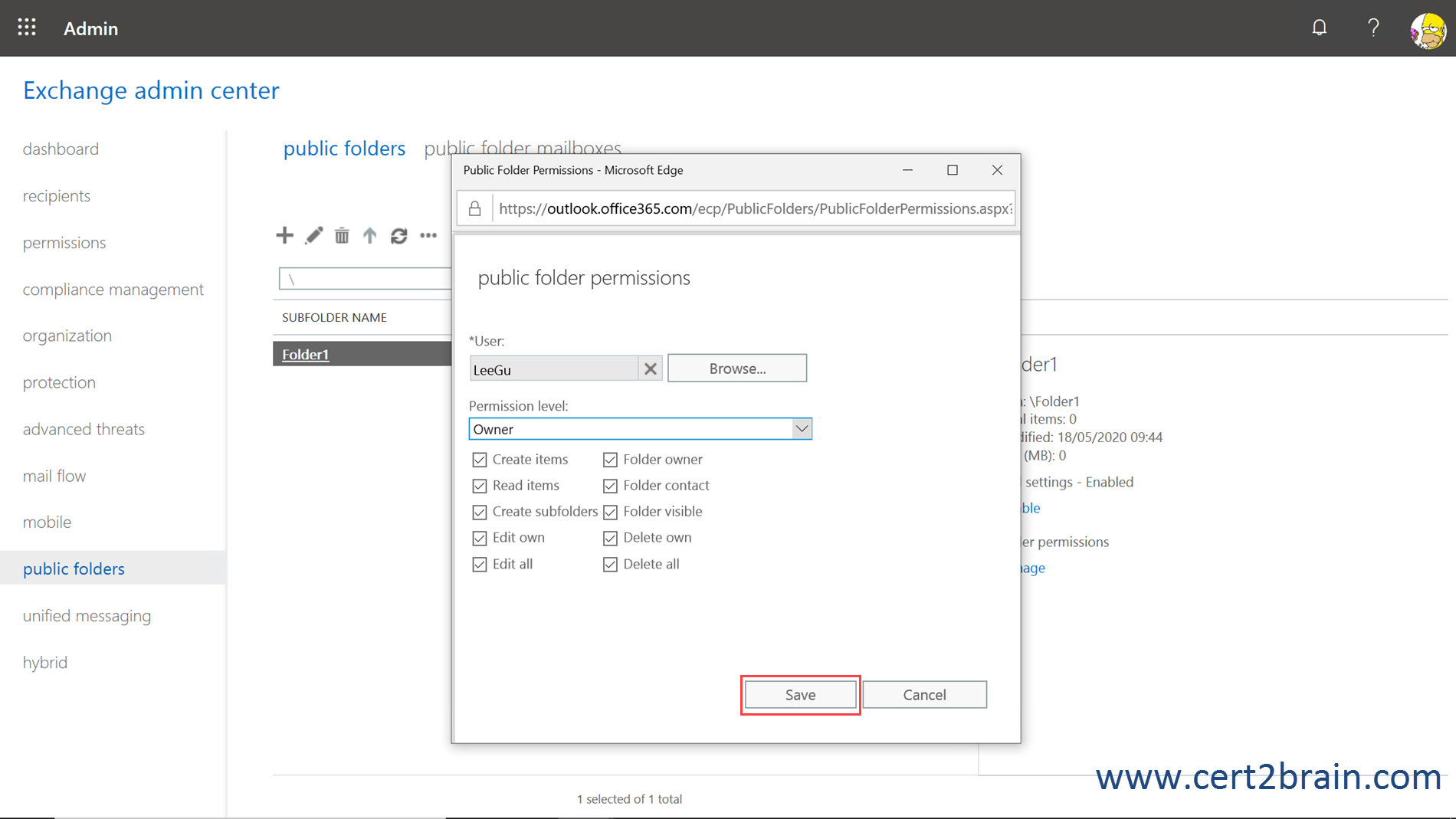Toggle the Edit own checkbox
The width and height of the screenshot is (1456, 819).
[x=480, y=538]
